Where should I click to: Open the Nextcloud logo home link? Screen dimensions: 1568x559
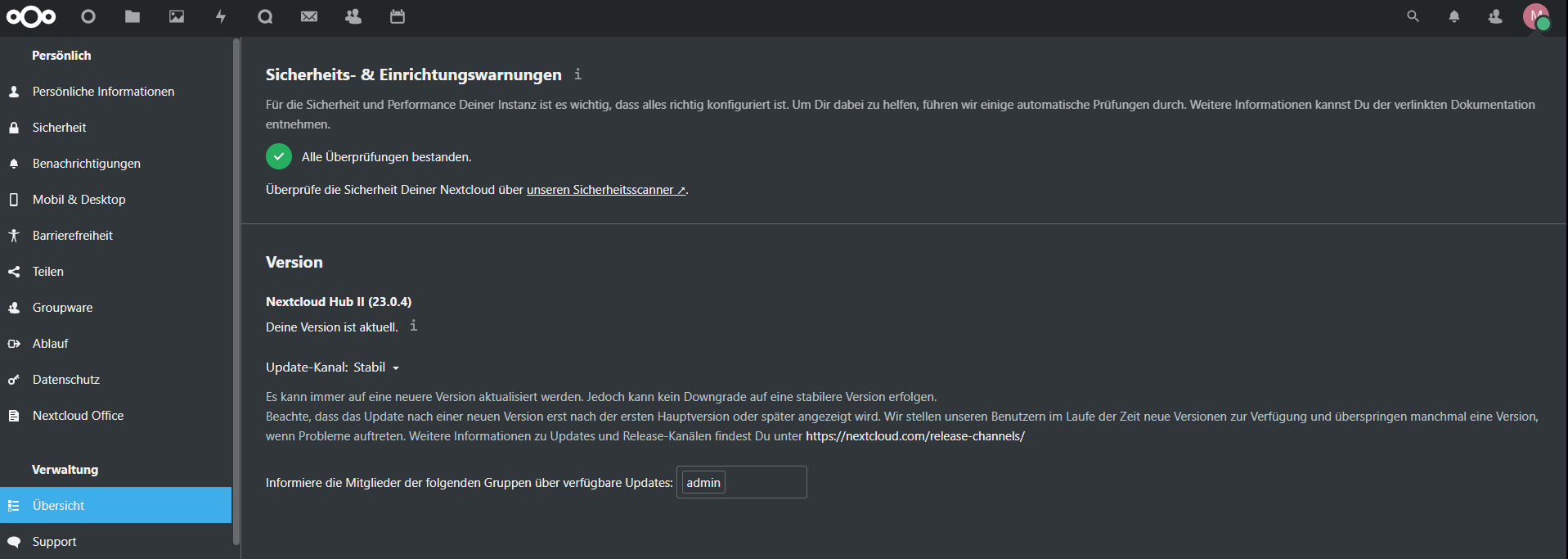coord(31,16)
